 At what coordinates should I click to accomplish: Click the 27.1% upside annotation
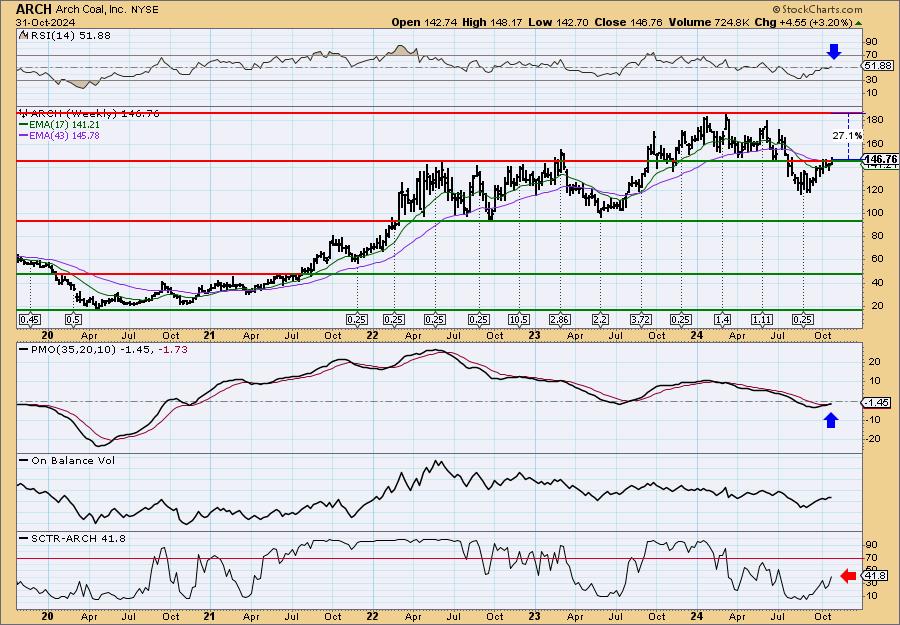point(847,136)
